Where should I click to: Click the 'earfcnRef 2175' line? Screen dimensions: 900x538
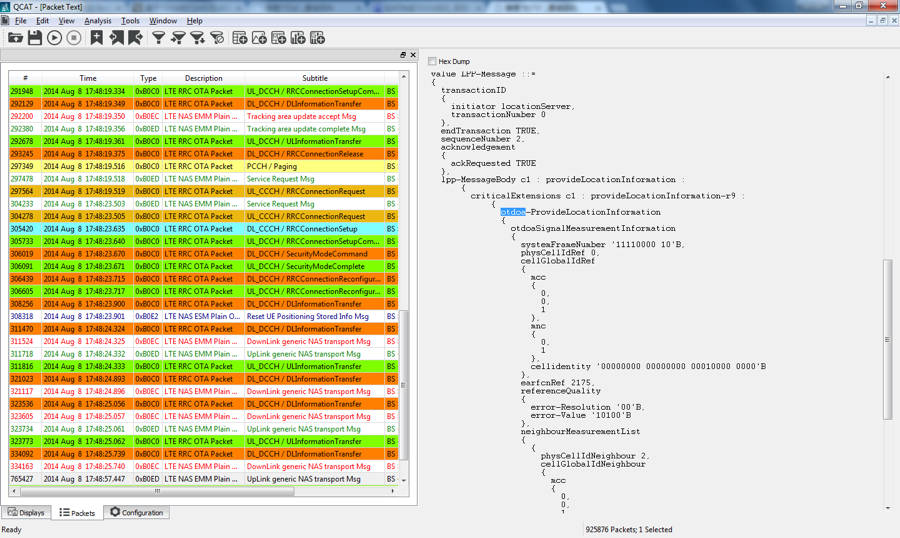pyautogui.click(x=557, y=382)
